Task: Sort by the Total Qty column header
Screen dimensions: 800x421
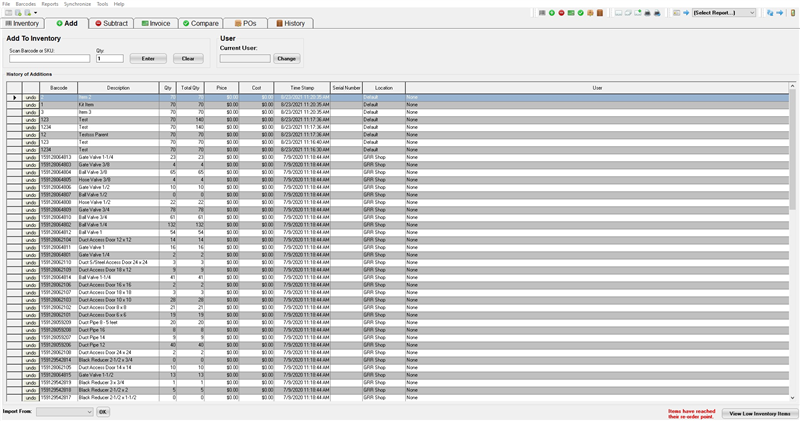Action: [190, 88]
